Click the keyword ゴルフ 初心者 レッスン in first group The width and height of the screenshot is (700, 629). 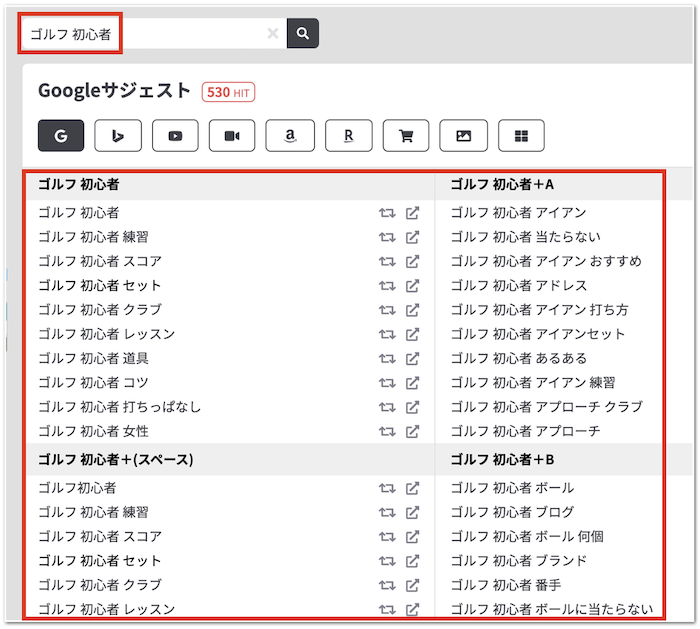106,334
